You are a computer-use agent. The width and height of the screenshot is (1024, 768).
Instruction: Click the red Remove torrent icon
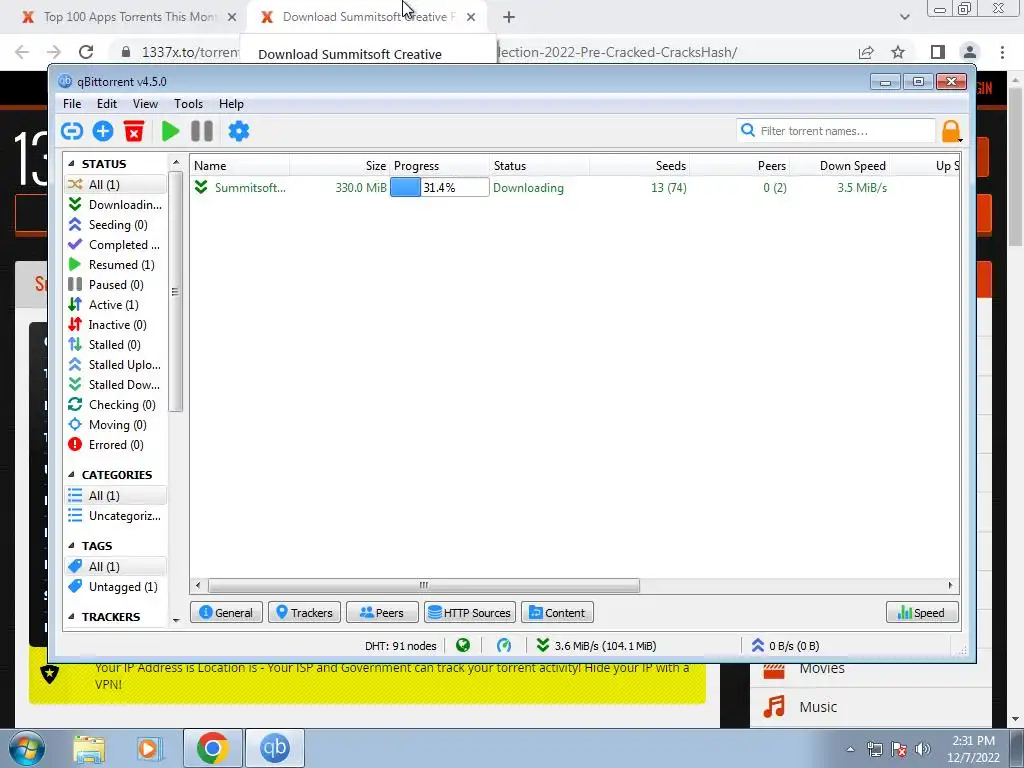(134, 131)
